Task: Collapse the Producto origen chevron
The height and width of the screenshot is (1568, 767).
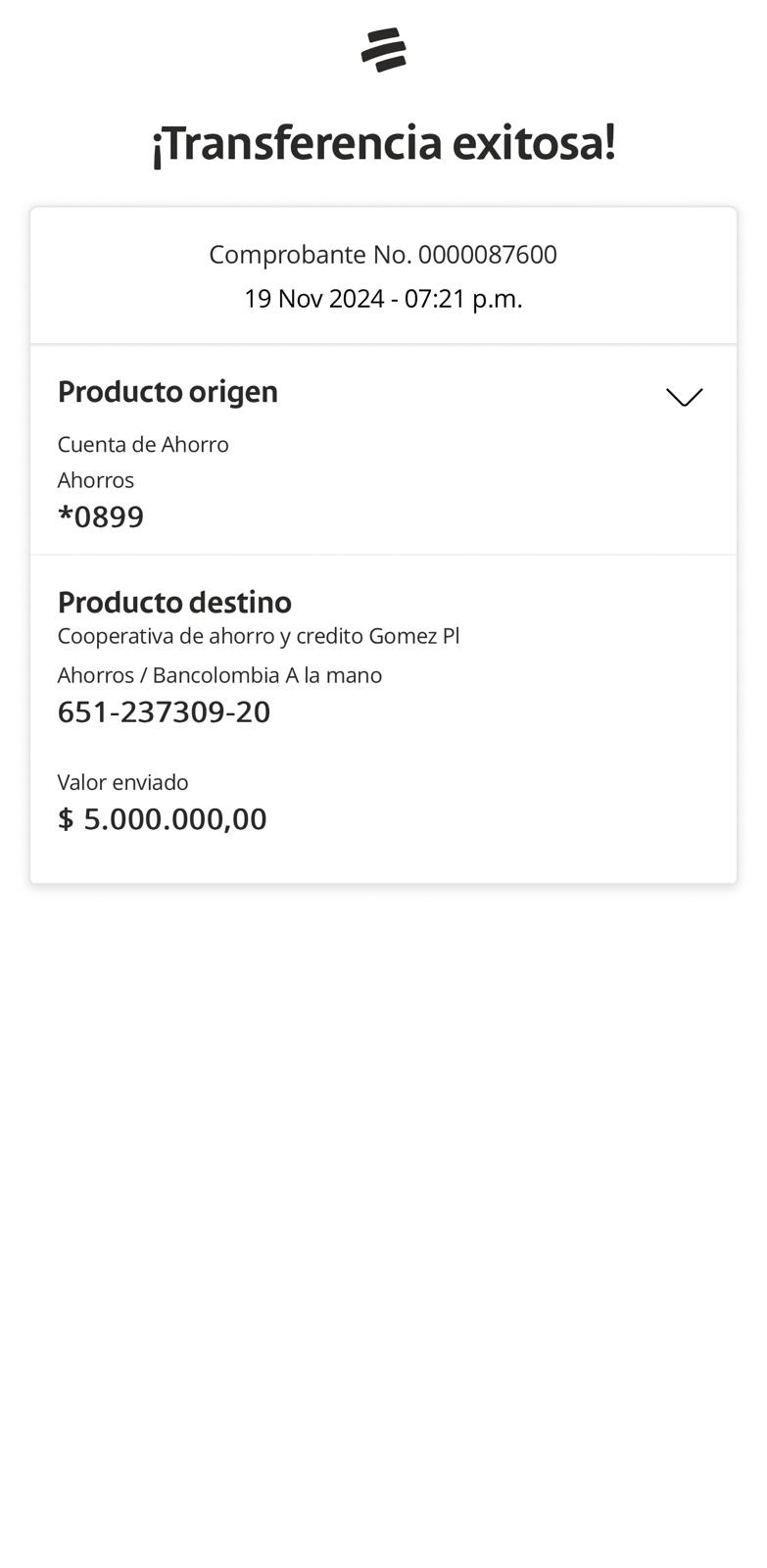Action: [x=684, y=397]
